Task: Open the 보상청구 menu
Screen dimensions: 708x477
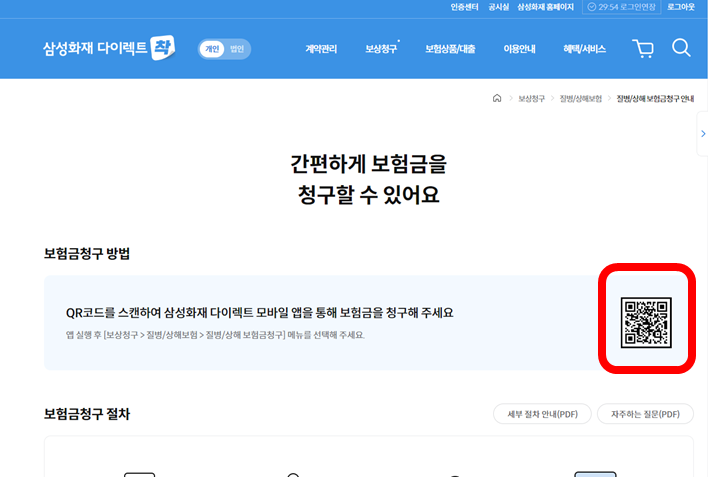Action: point(381,49)
